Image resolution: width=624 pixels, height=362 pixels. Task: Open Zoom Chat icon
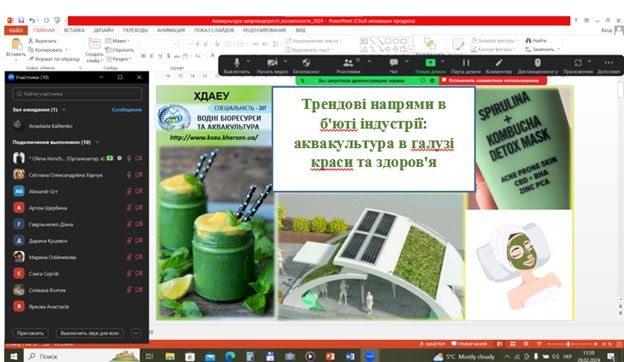(x=394, y=65)
